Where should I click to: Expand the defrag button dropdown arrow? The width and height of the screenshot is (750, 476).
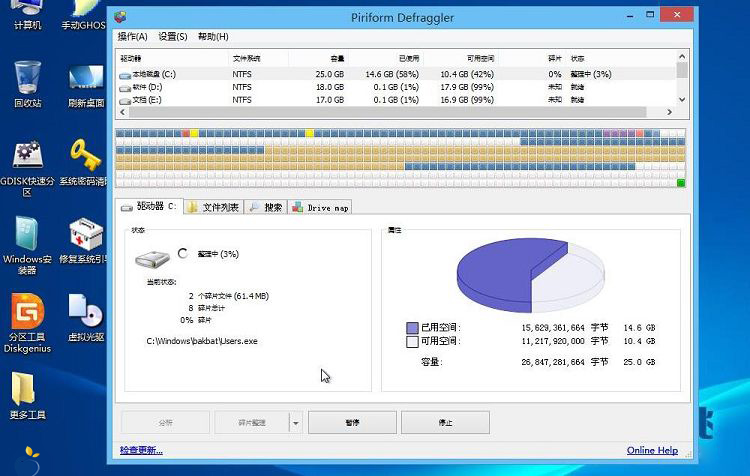click(296, 423)
